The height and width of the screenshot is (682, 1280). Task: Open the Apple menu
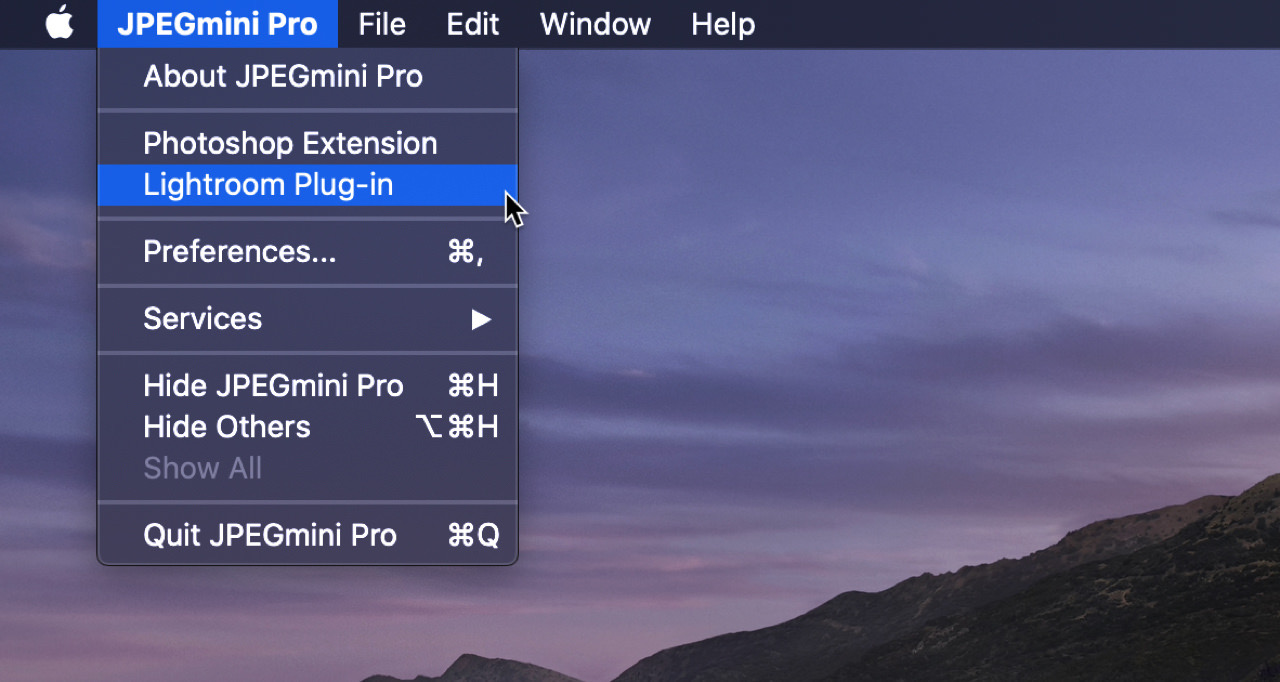pos(60,23)
